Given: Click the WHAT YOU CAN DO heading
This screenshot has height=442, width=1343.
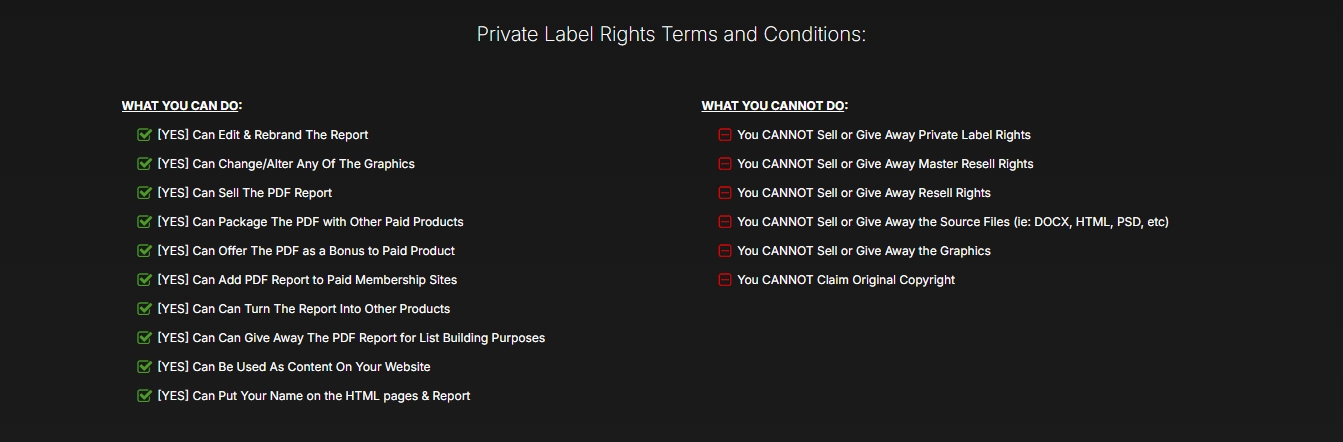Looking at the screenshot, I should click(x=181, y=106).
